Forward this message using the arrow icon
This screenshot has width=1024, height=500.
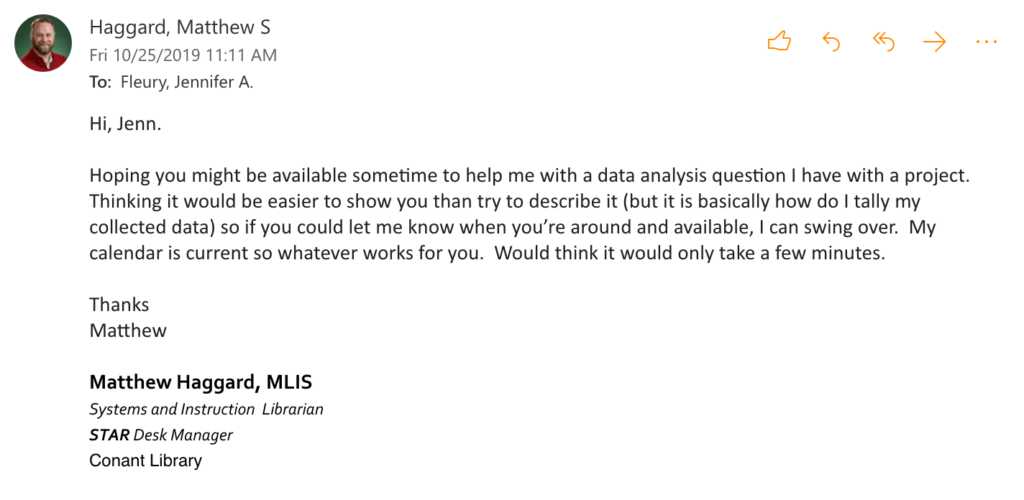(934, 41)
